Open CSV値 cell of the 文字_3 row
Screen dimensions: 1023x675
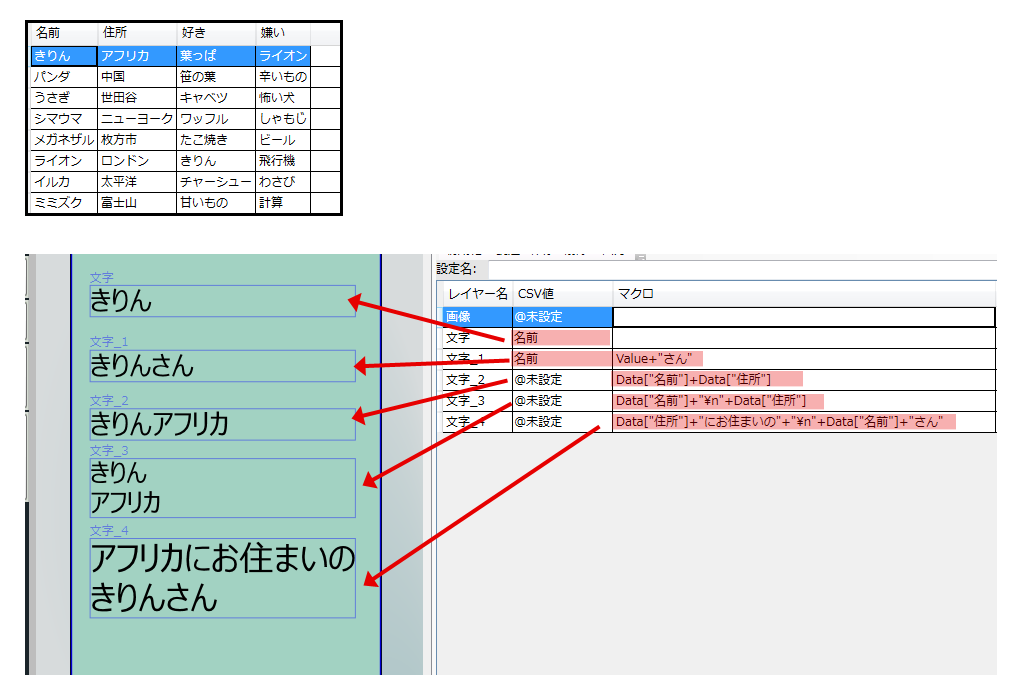(561, 401)
